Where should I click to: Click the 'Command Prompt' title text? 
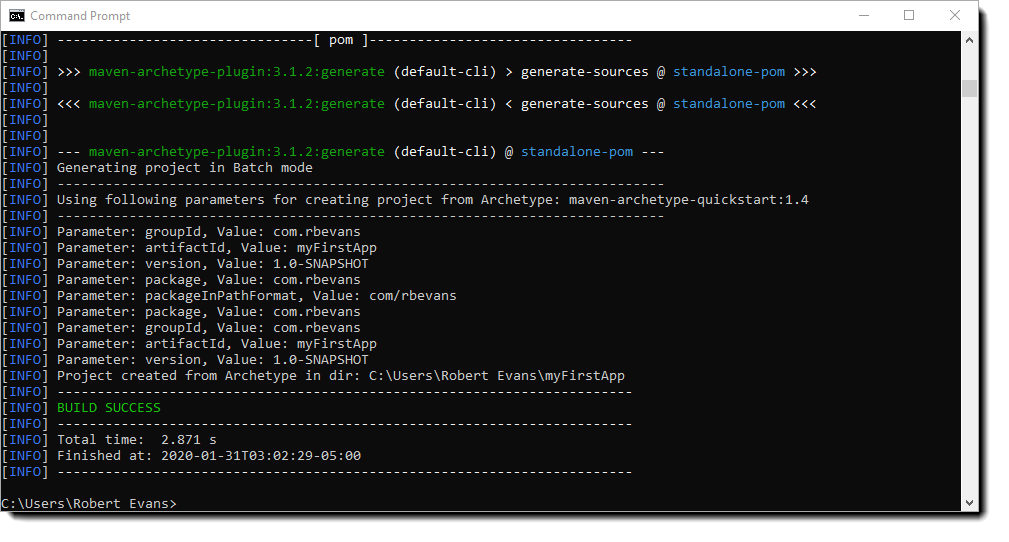point(80,15)
